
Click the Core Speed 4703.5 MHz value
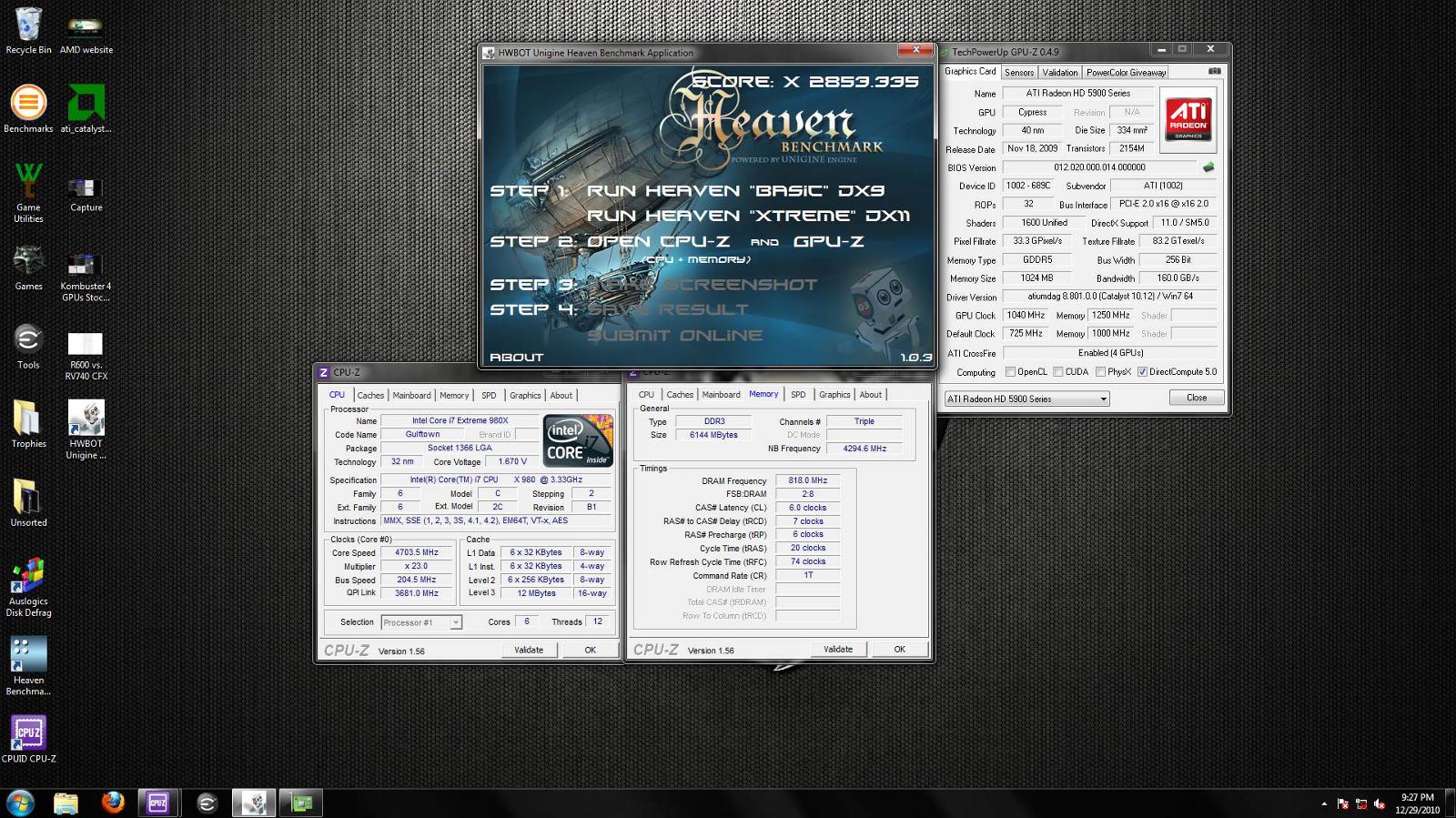coord(417,552)
